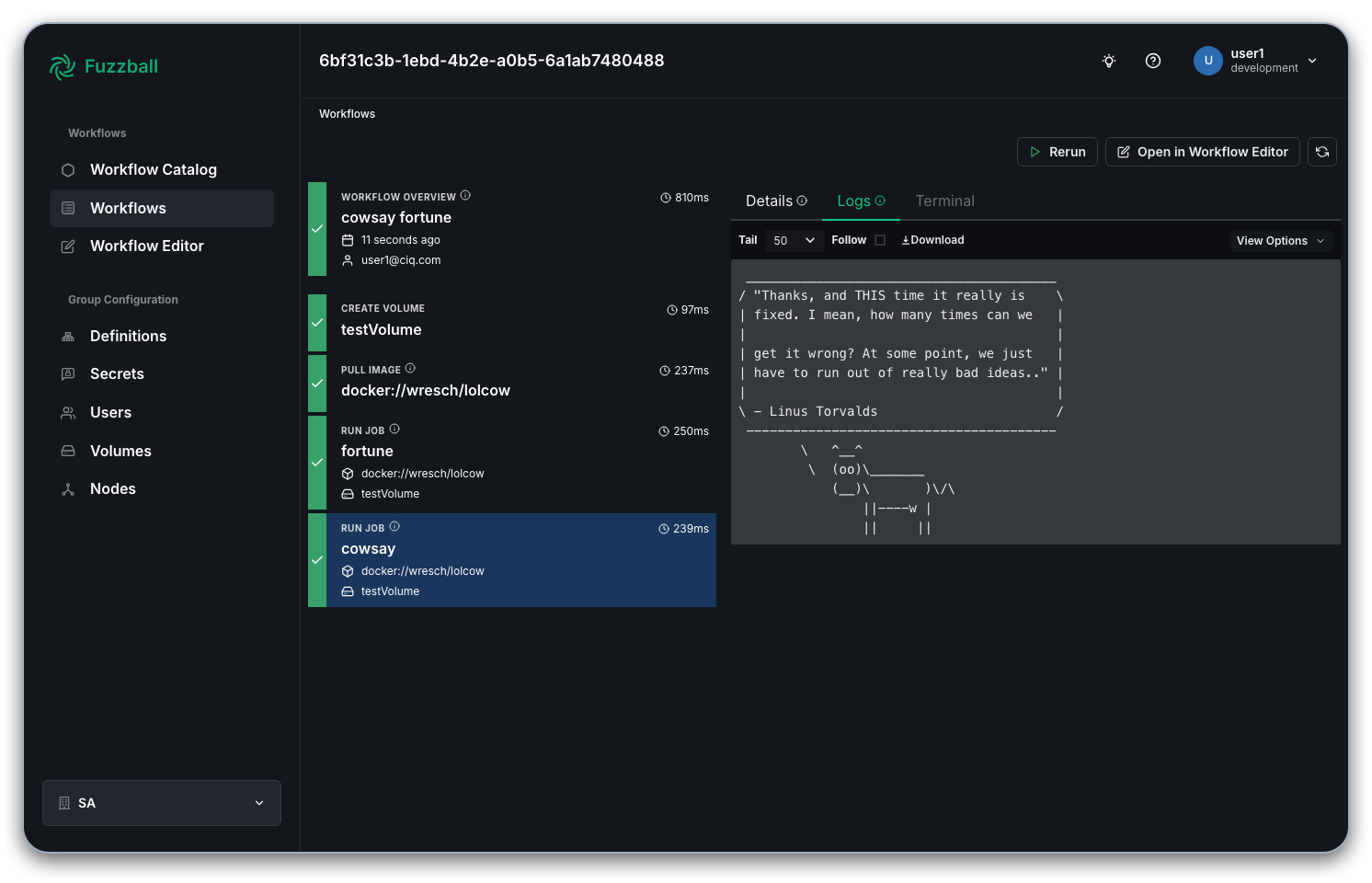Viewport: 1372px width, 883px height.
Task: Click the Users sidebar icon
Action: coord(68,413)
